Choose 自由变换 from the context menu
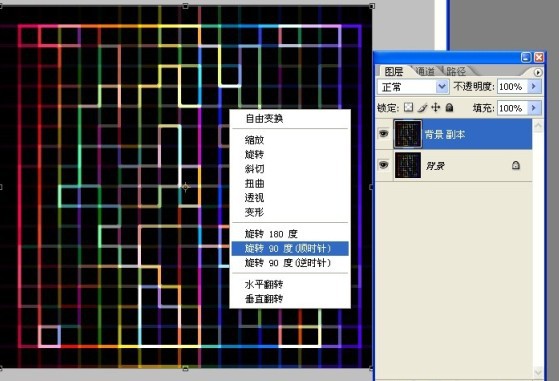559x381 pixels. [x=264, y=119]
